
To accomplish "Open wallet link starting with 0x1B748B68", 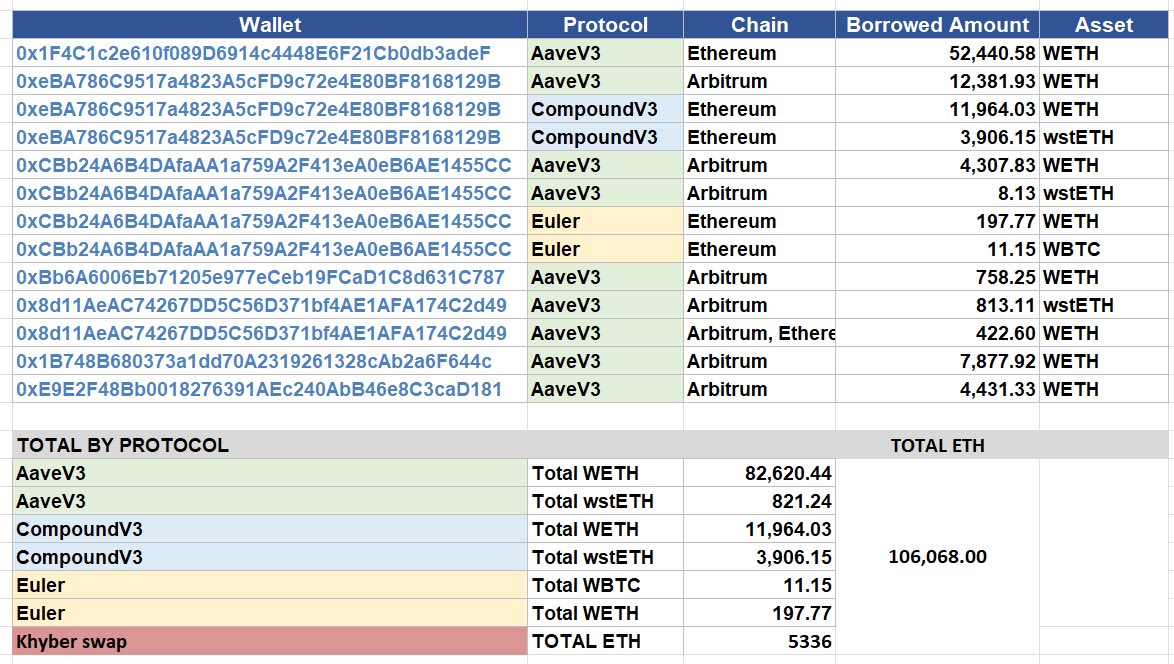I will tap(254, 361).
